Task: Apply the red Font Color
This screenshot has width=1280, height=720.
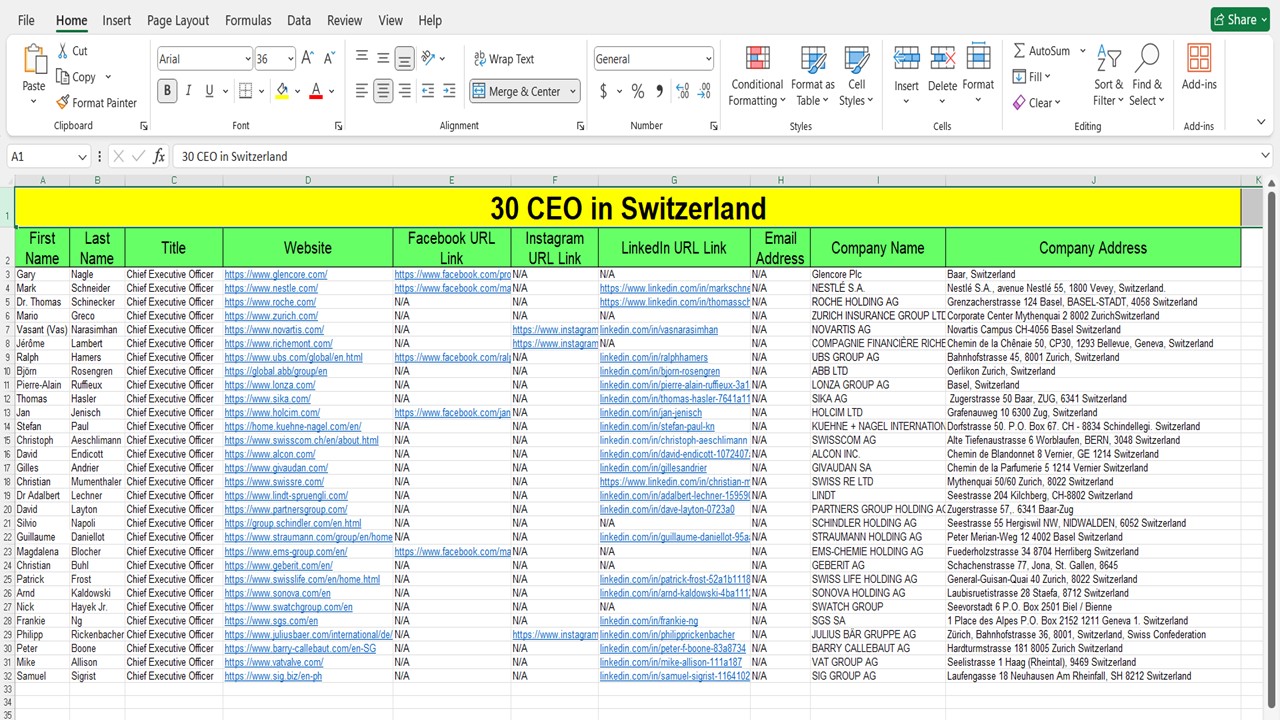Action: [316, 91]
